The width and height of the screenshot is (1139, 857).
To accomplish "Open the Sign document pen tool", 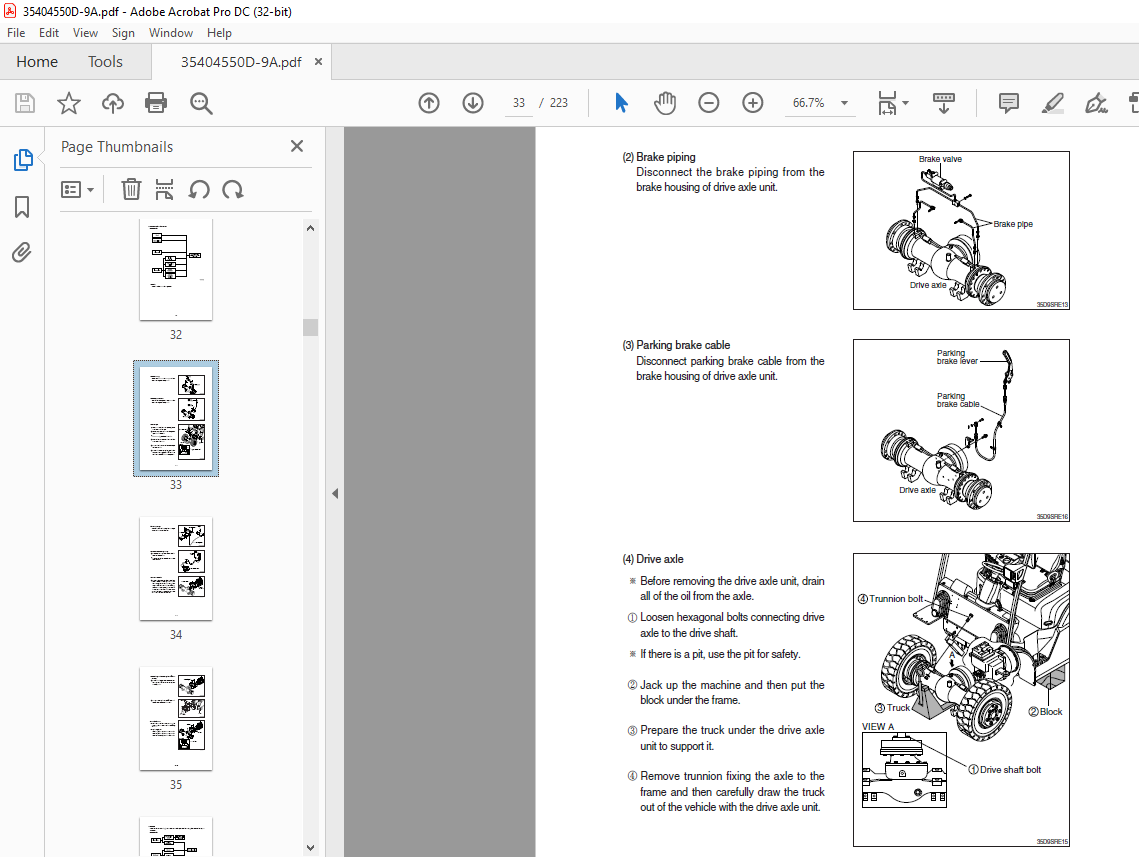I will point(1096,103).
